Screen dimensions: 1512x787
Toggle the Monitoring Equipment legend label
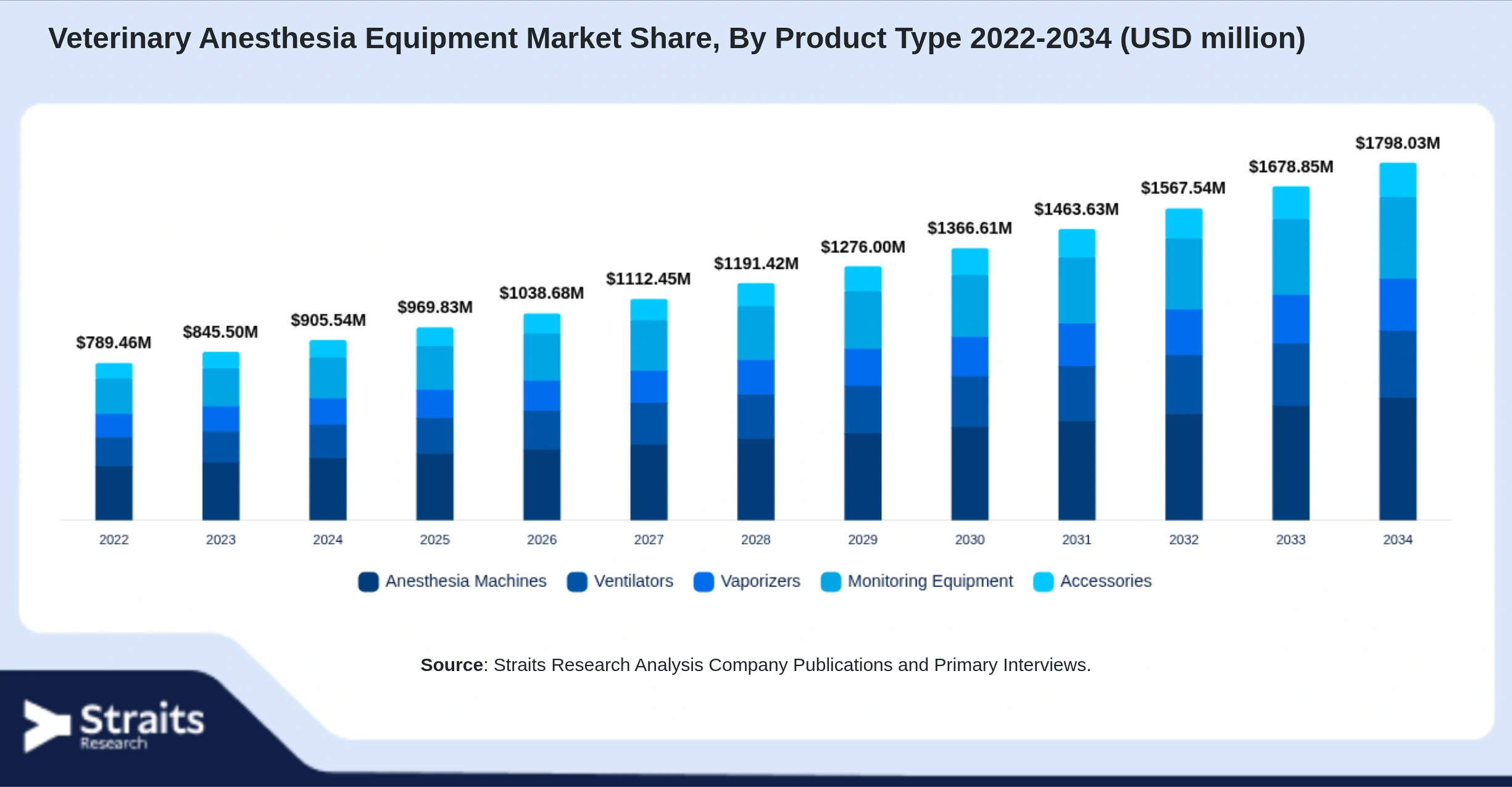click(930, 581)
